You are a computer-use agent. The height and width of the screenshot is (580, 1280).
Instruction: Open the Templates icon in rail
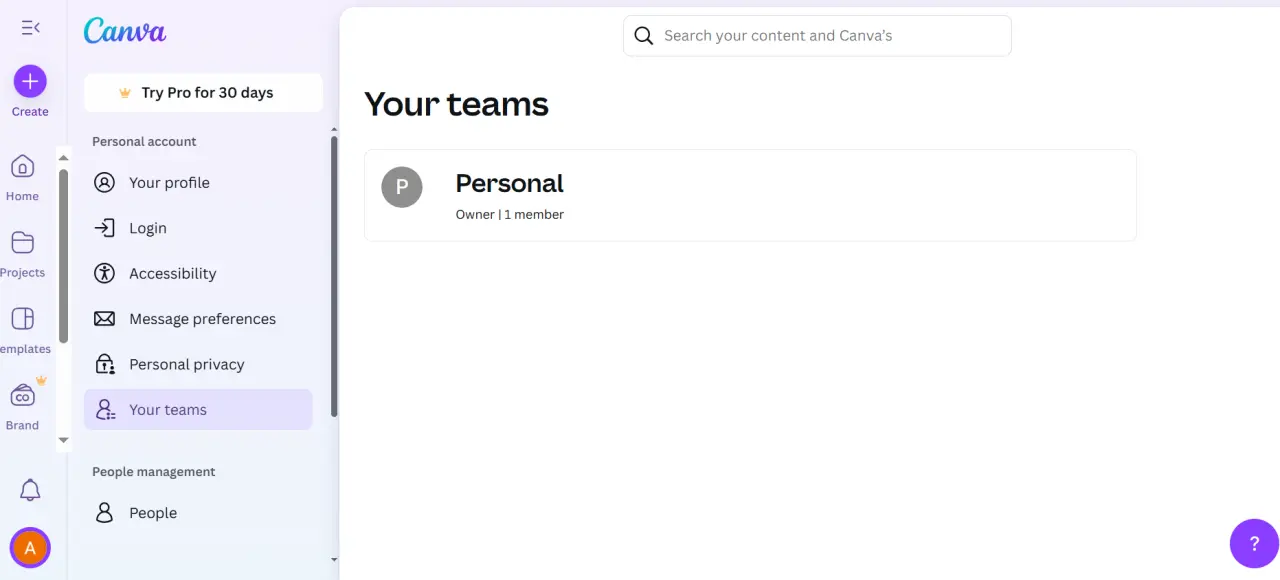tap(22, 319)
